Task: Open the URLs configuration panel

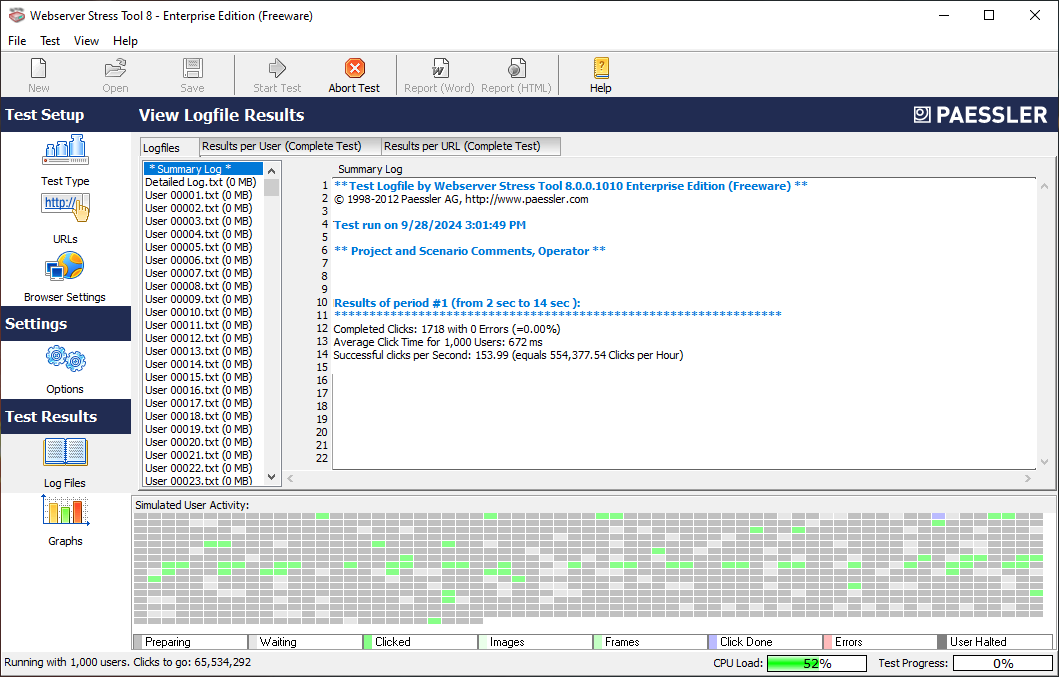Action: (64, 215)
